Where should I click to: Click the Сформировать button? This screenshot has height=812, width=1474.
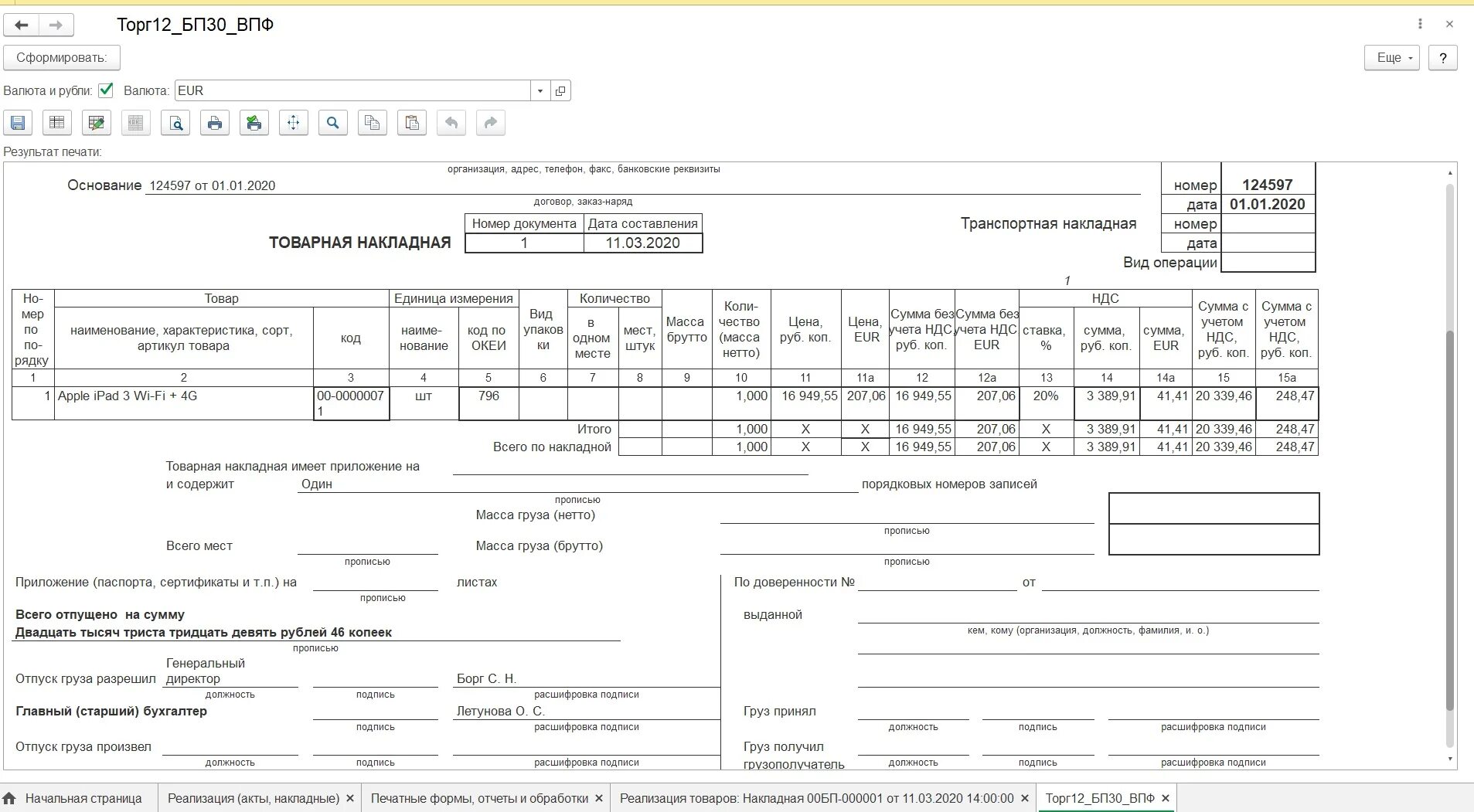pos(62,58)
